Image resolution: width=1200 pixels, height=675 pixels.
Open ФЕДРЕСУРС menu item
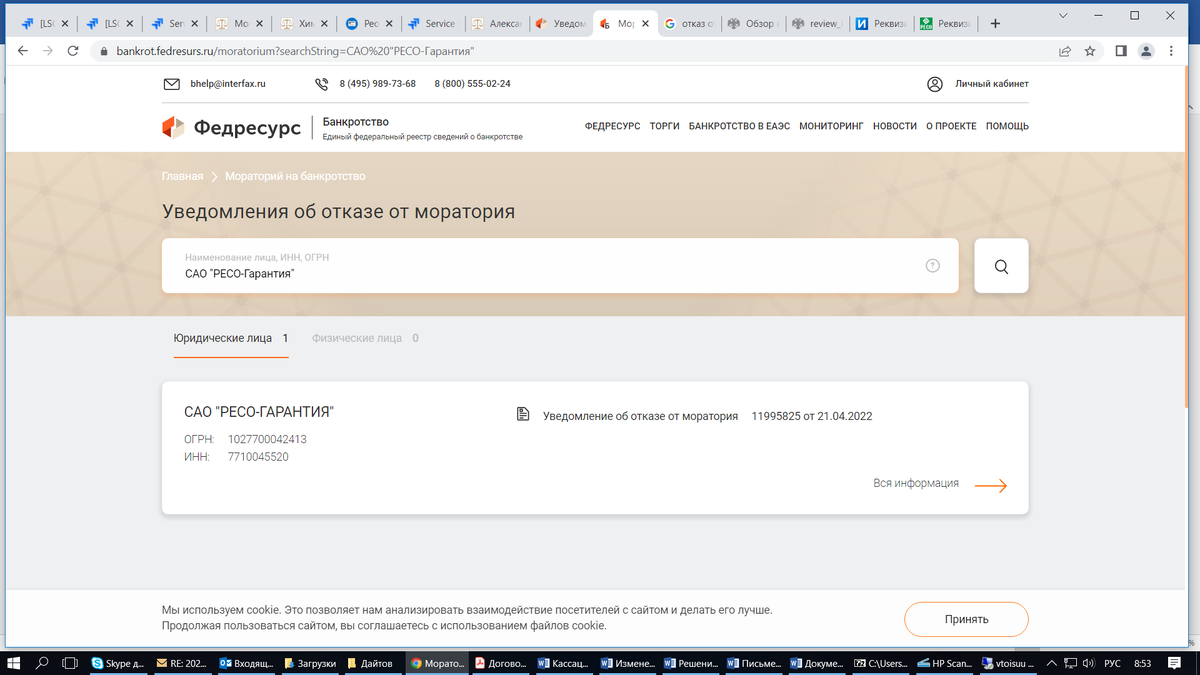pos(612,127)
